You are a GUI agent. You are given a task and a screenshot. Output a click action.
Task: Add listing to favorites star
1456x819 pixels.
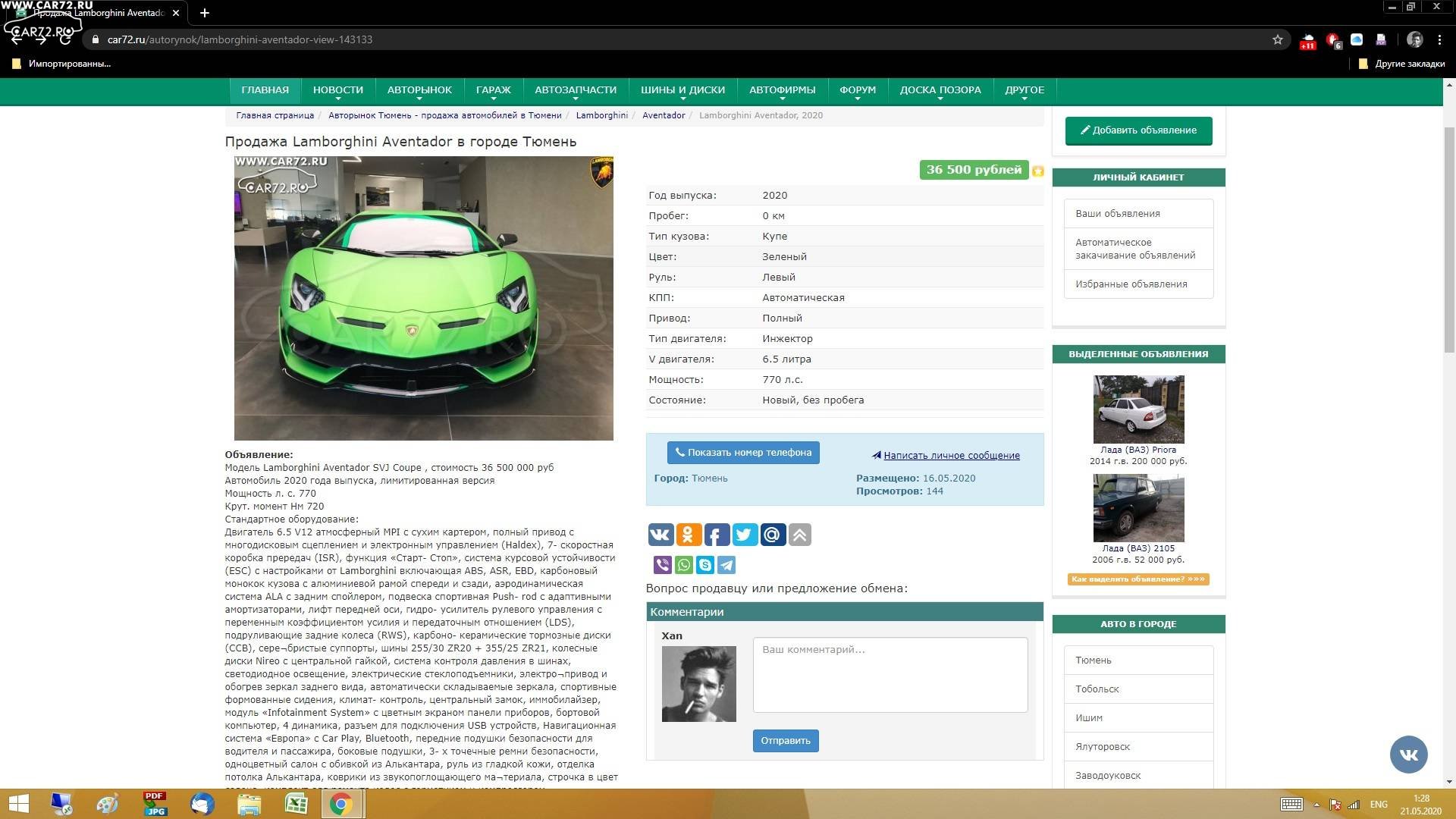1038,171
